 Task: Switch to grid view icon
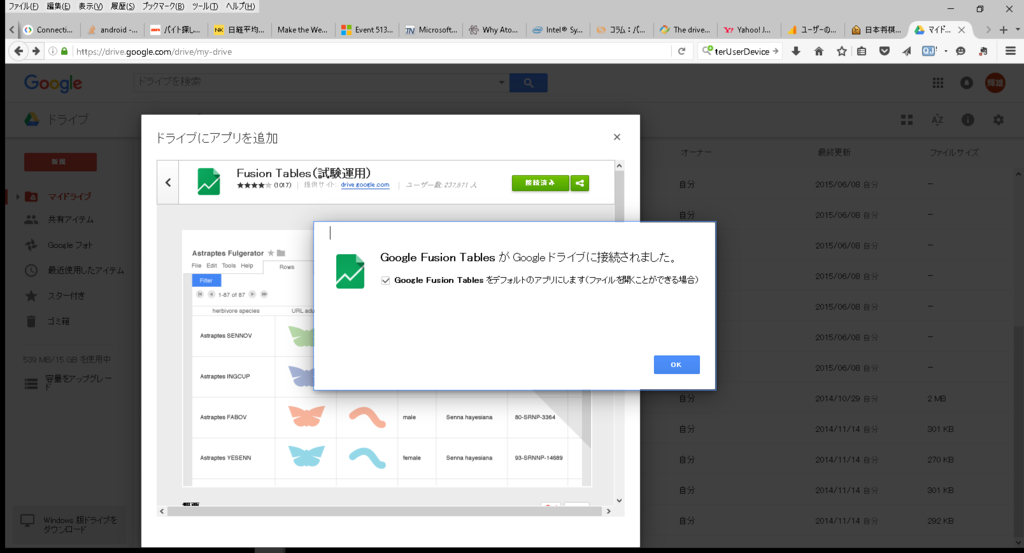[x=907, y=119]
